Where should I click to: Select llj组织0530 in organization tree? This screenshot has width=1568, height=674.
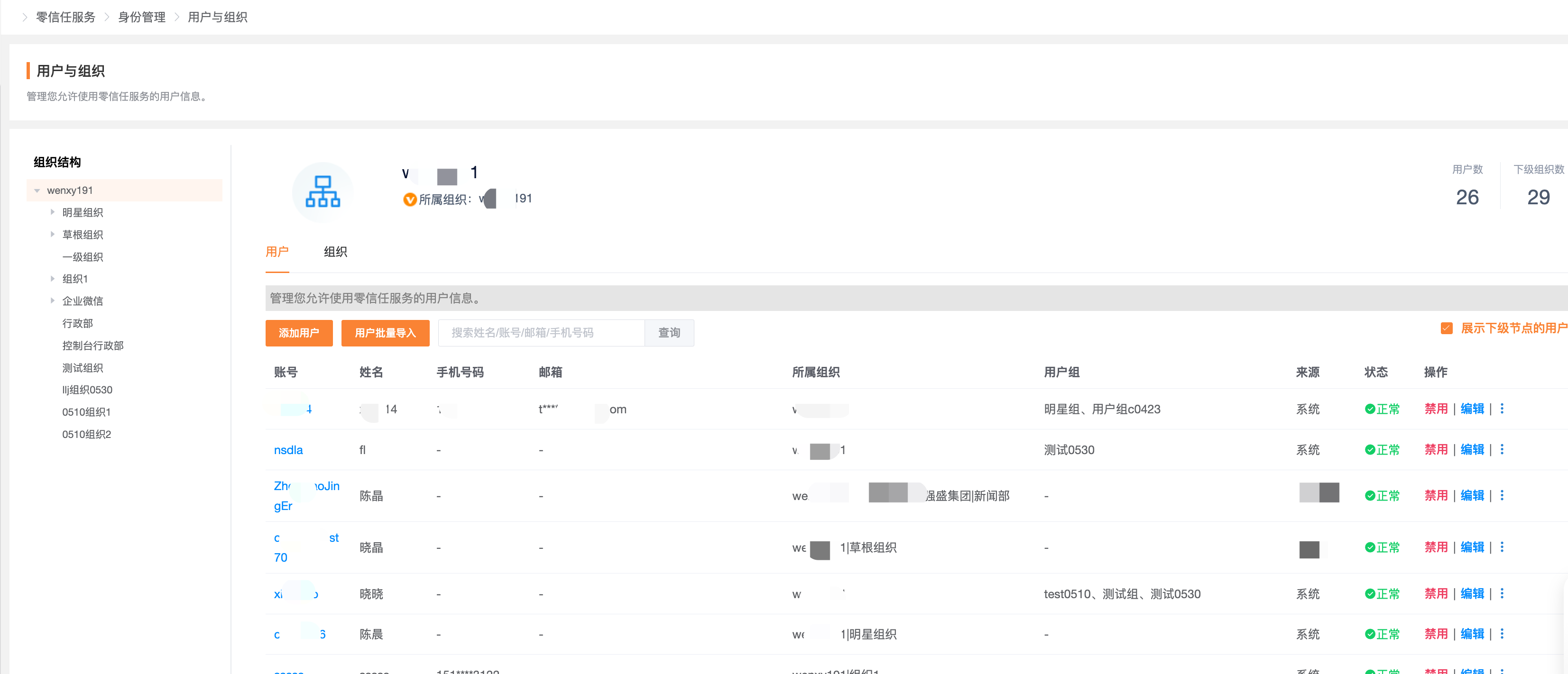87,390
